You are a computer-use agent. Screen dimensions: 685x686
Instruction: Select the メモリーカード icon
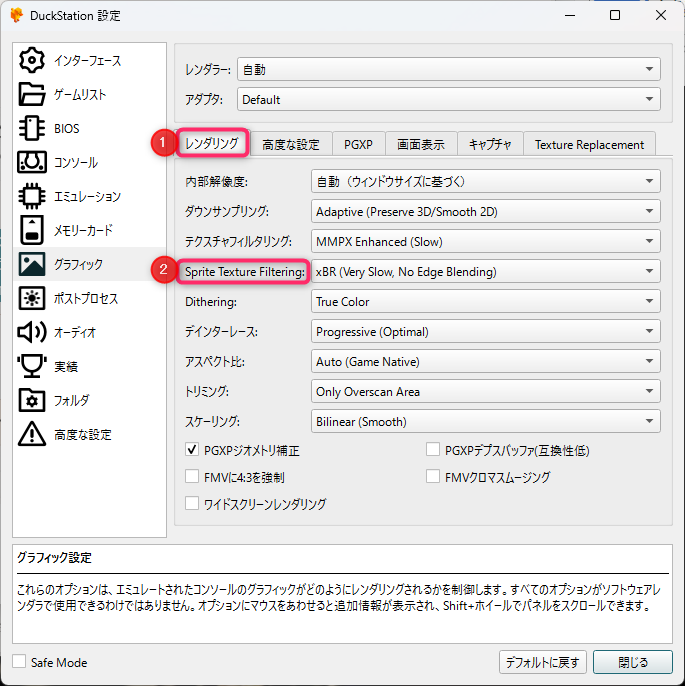coord(33,230)
